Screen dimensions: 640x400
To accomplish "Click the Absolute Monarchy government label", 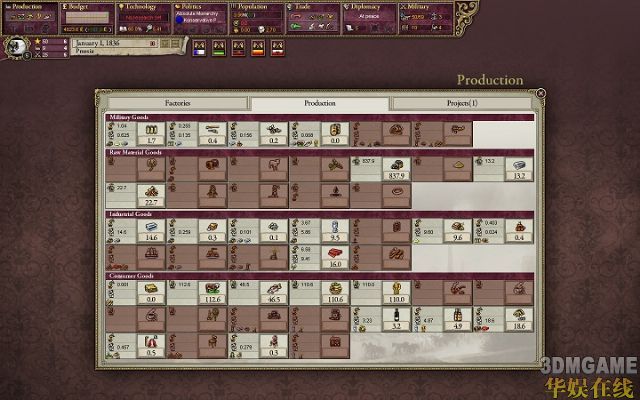I will pos(197,13).
